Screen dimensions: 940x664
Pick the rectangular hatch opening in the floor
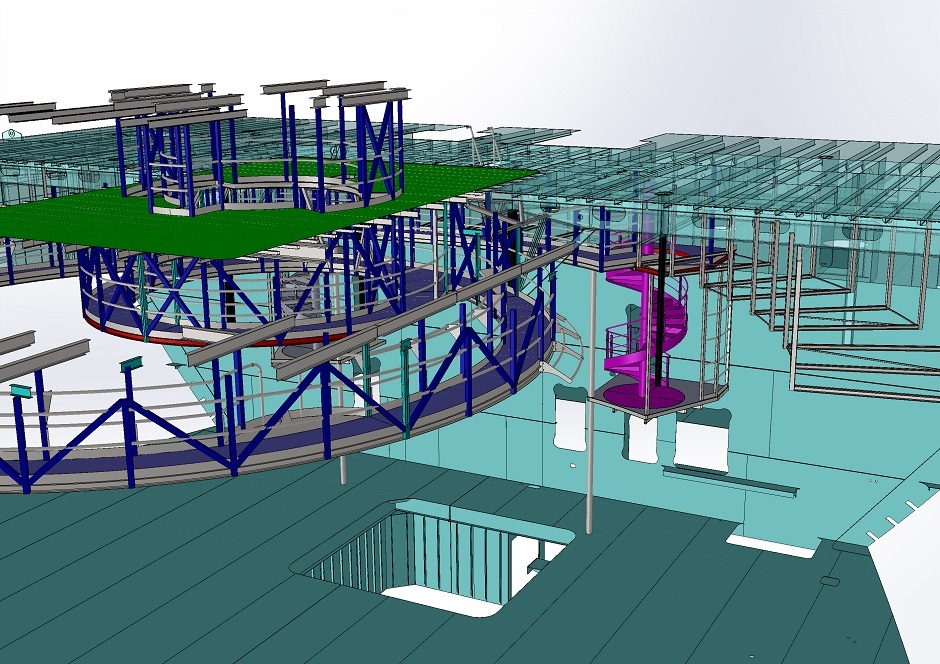click(x=435, y=557)
